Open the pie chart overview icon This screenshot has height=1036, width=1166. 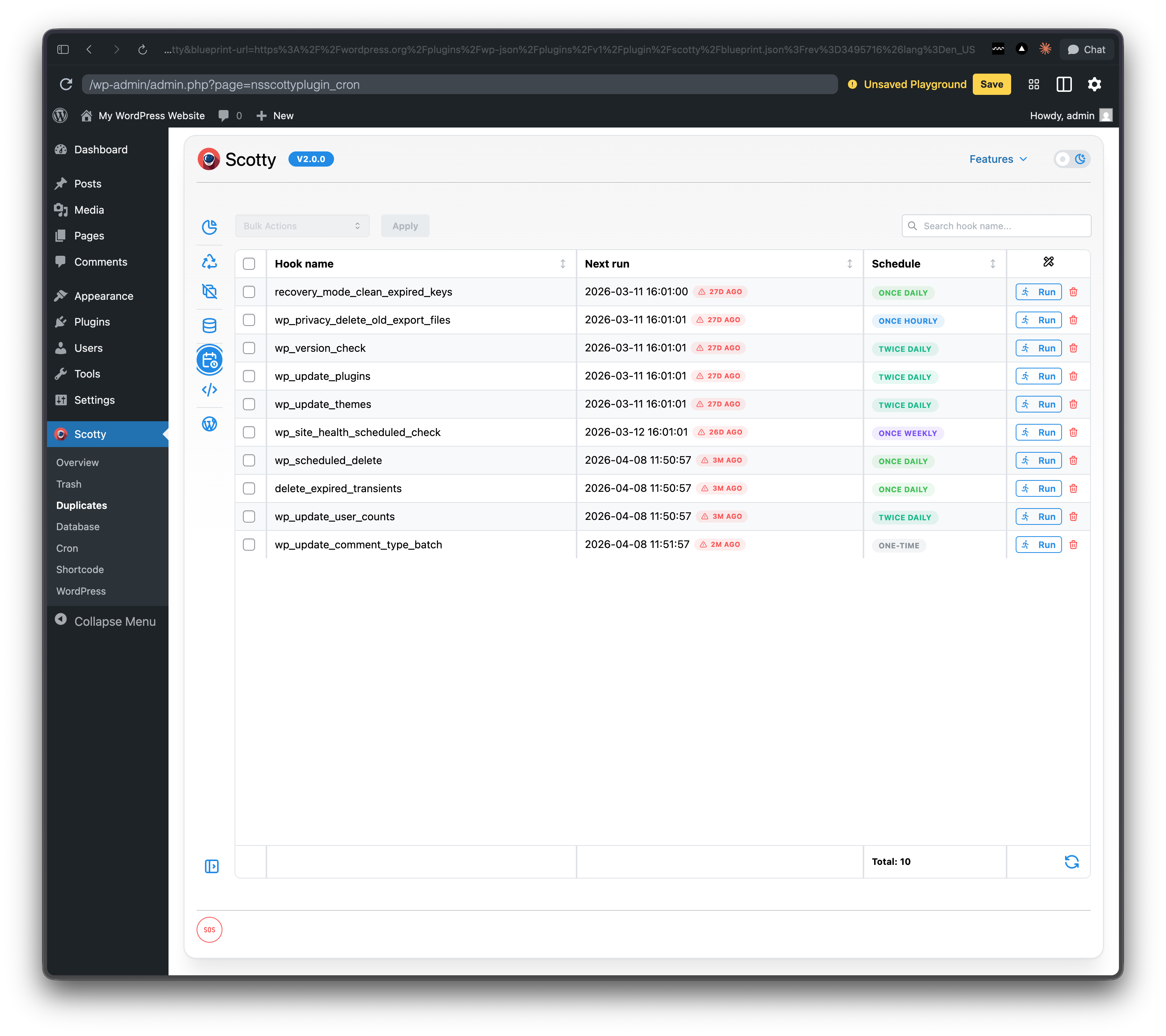click(x=210, y=227)
